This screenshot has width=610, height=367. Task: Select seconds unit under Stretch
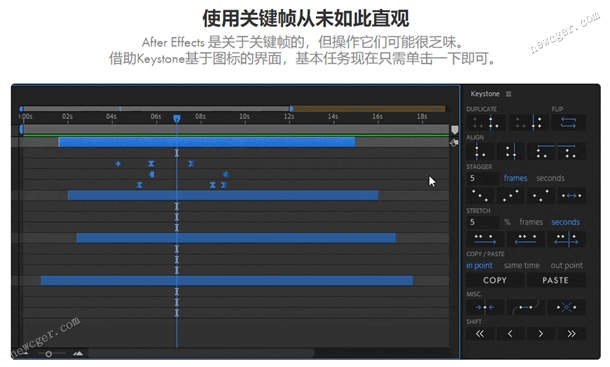[x=565, y=222]
